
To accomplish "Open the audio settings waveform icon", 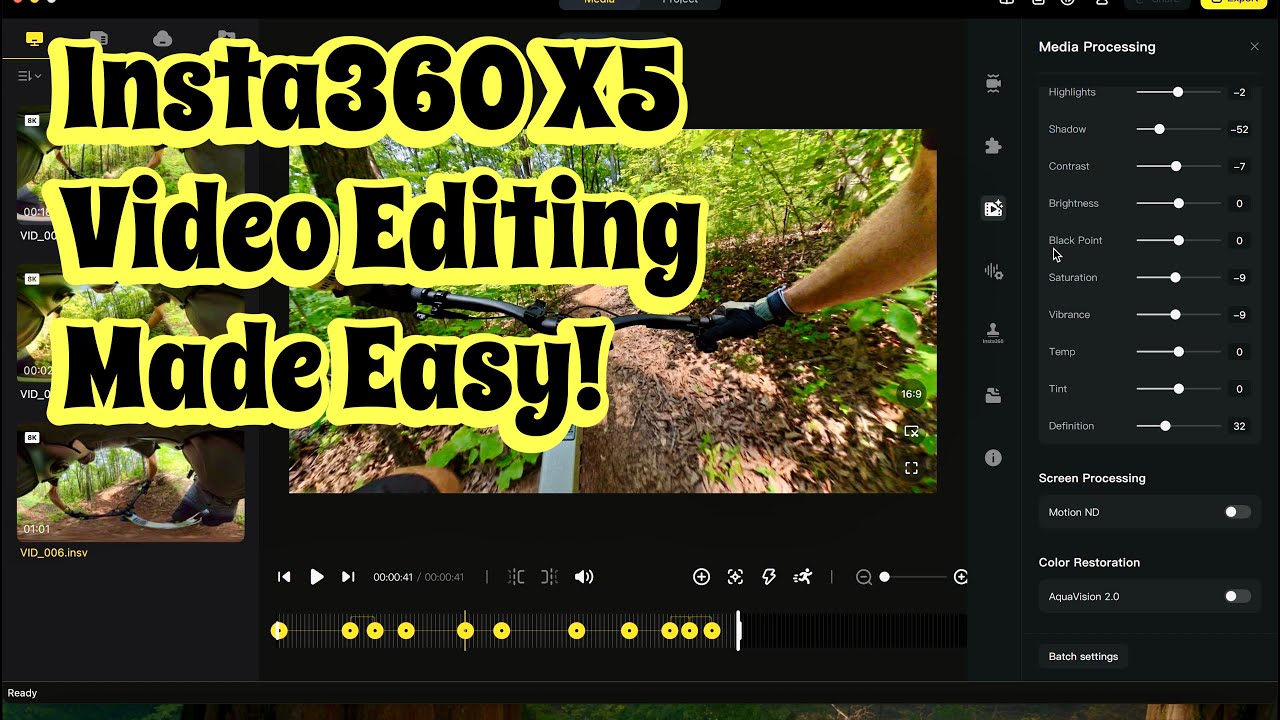I will click(993, 271).
